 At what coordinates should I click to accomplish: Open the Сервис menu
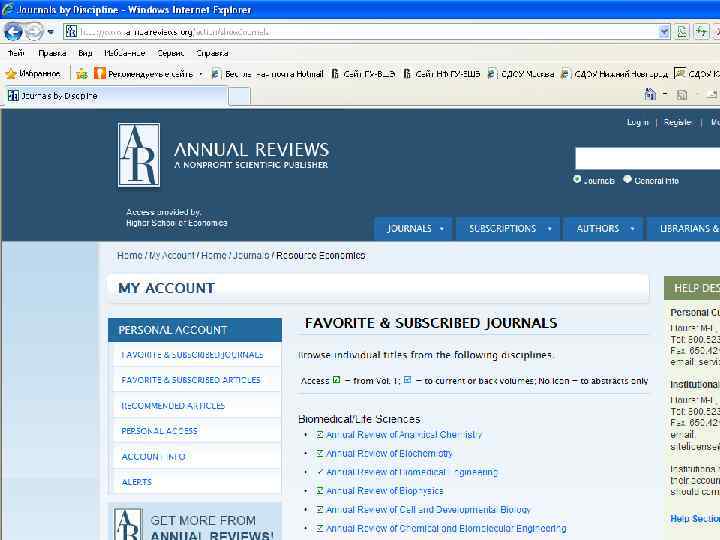pos(170,53)
